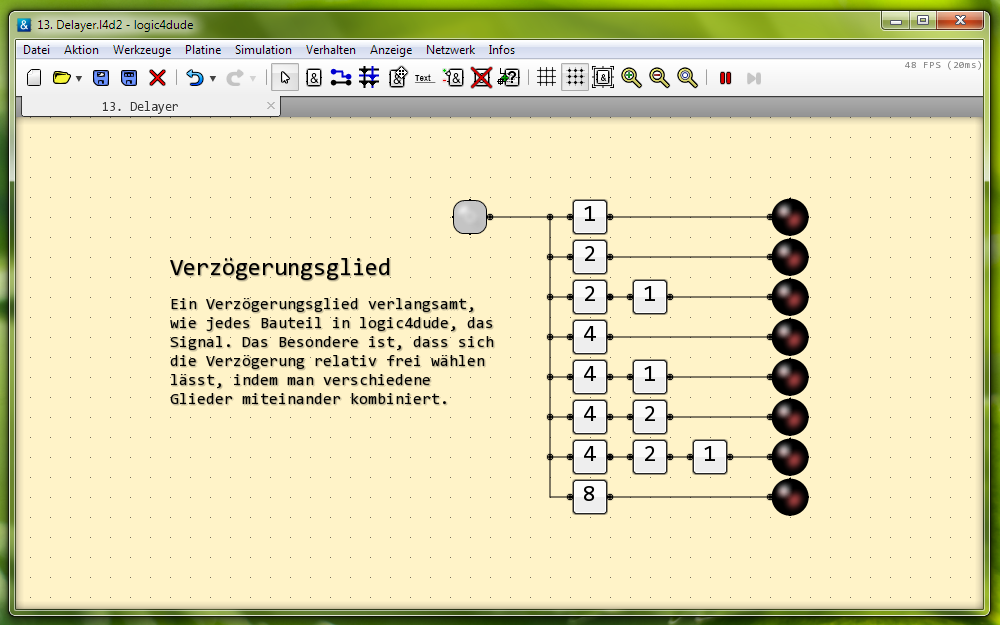Open the Datei menu

[x=36, y=50]
